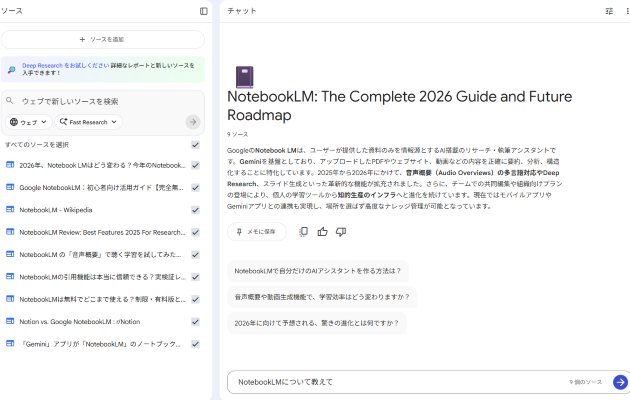Submit the chat message with arrow button
630x400 pixels.
620,382
